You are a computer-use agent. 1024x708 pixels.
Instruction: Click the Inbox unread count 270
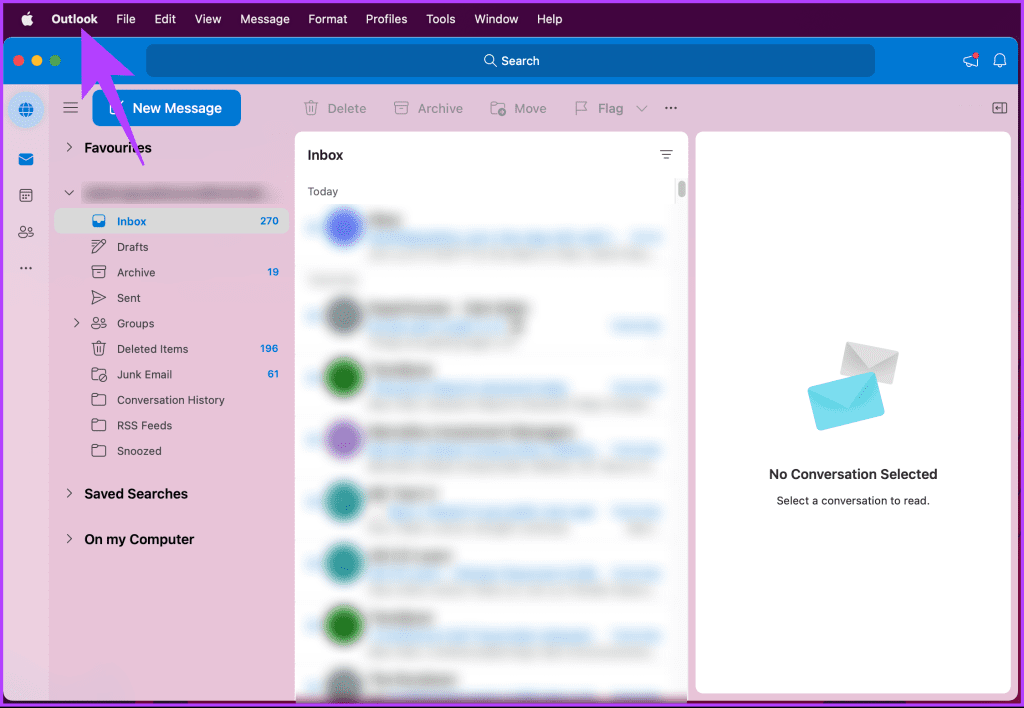[269, 221]
